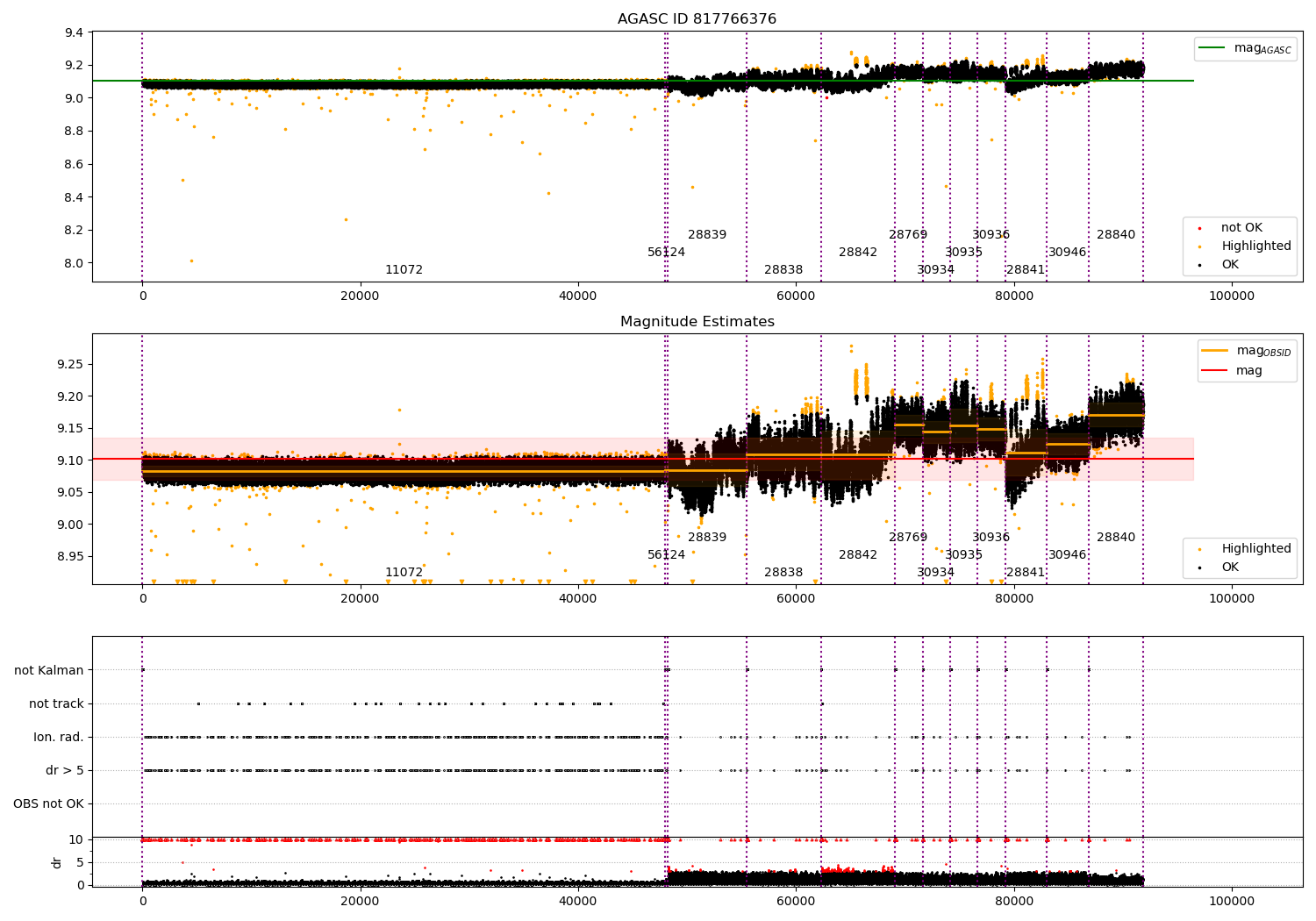Click the 'not track' axis label
Screen dimensions: 1316x921
(56, 704)
